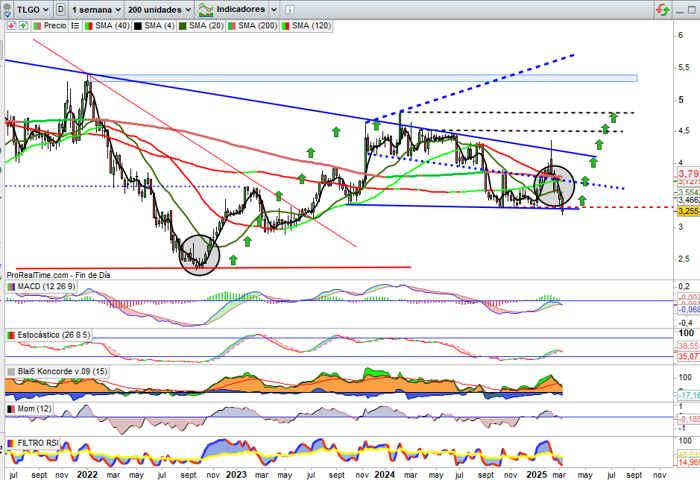Open the SMA (120) indicator settings
Viewport: 700px width, 480px height.
click(x=311, y=26)
